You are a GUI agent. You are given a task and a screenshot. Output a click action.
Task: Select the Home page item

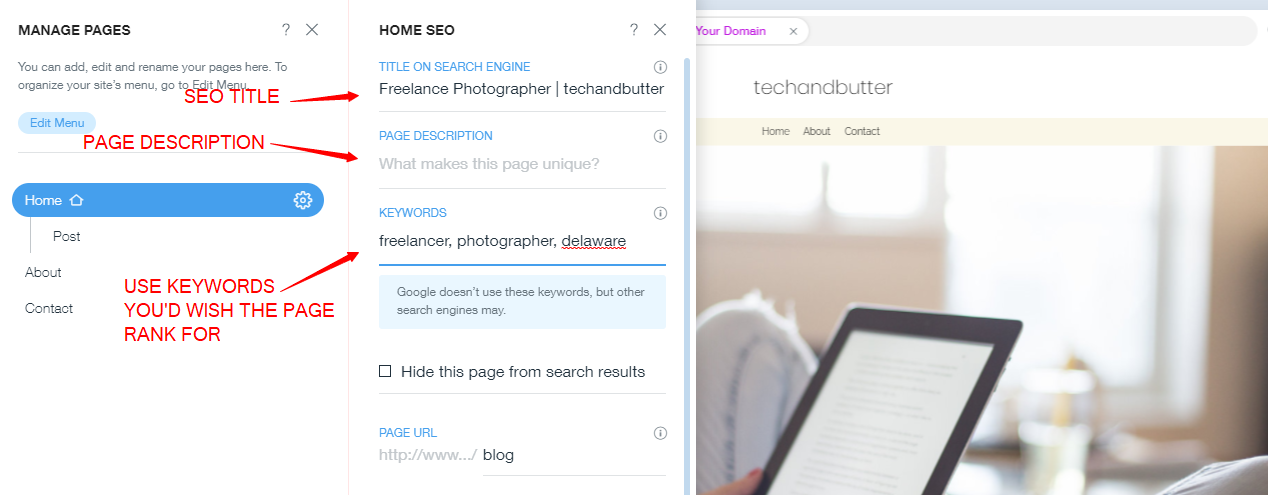(x=168, y=200)
